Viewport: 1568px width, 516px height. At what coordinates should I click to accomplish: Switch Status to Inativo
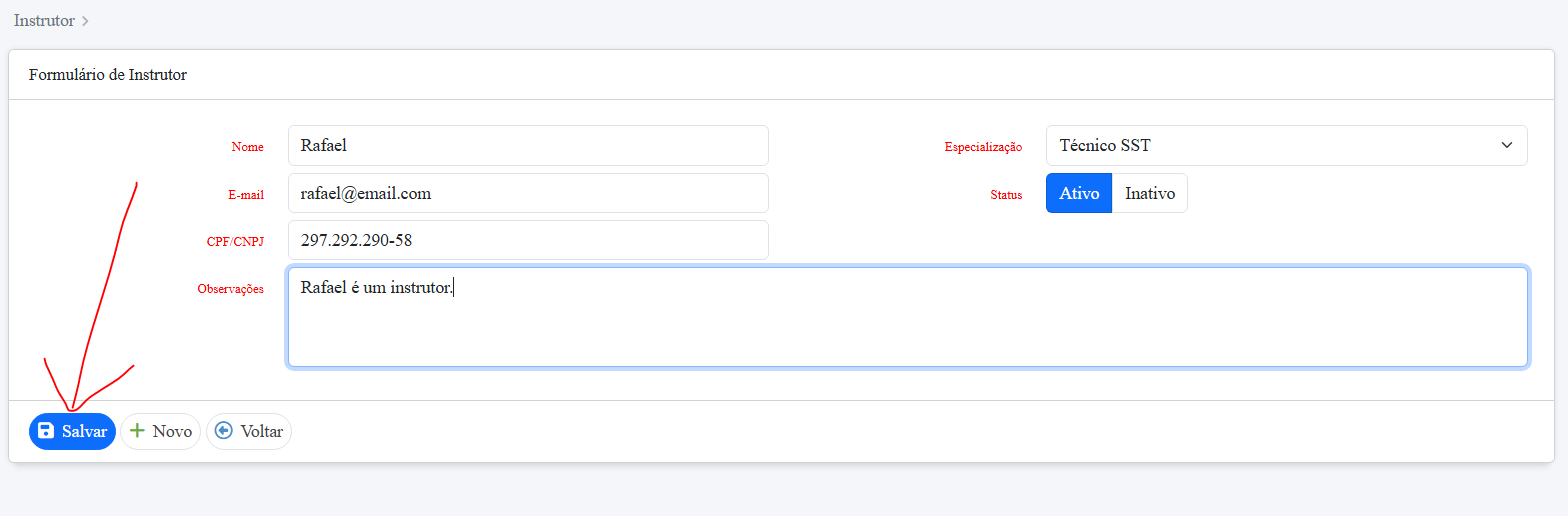[x=1149, y=193]
